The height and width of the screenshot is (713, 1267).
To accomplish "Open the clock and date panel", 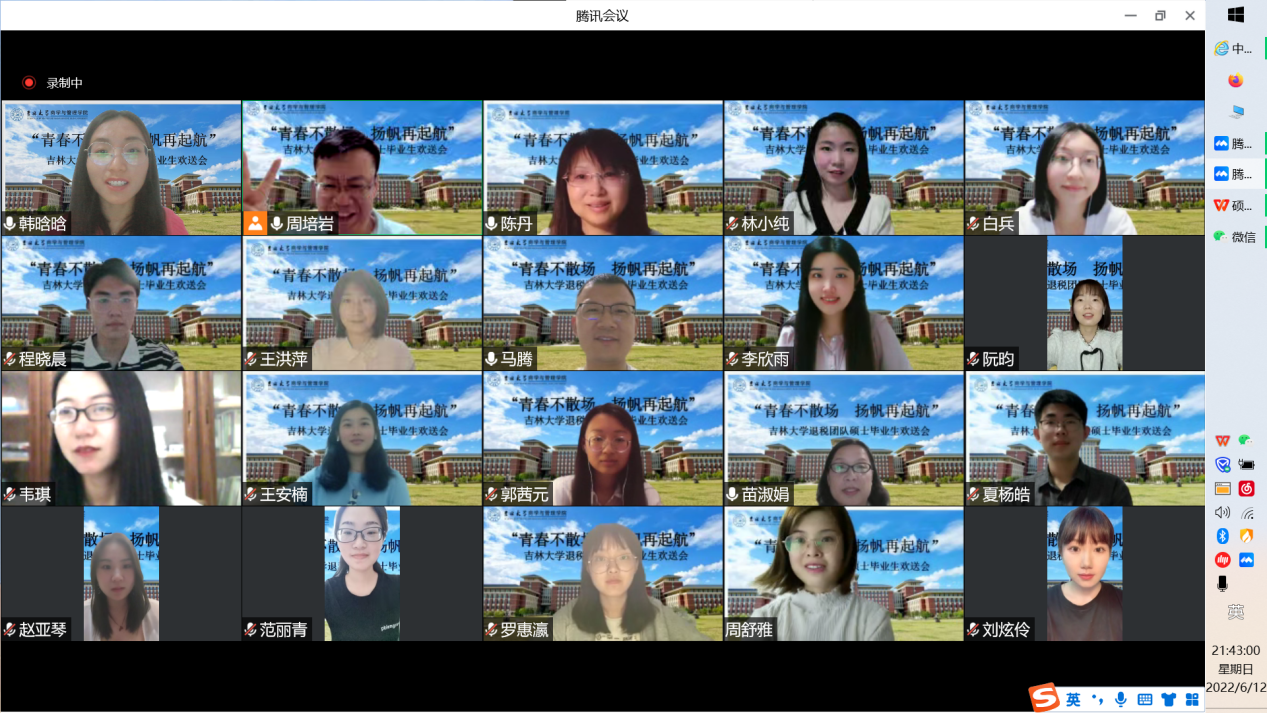I will click(1236, 668).
